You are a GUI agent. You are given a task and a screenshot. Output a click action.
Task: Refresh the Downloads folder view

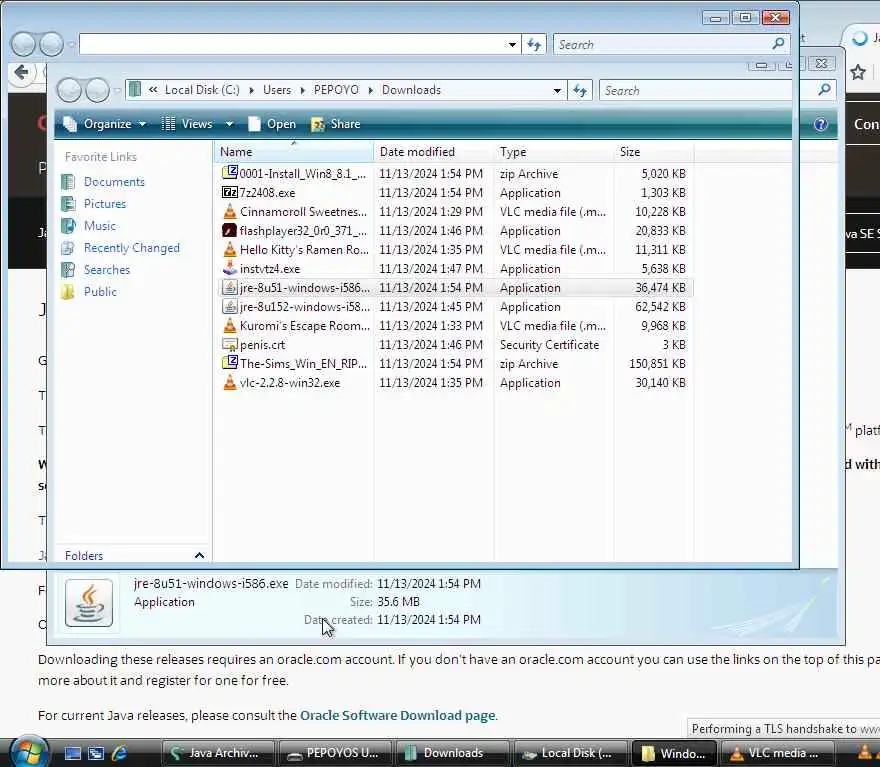[580, 90]
